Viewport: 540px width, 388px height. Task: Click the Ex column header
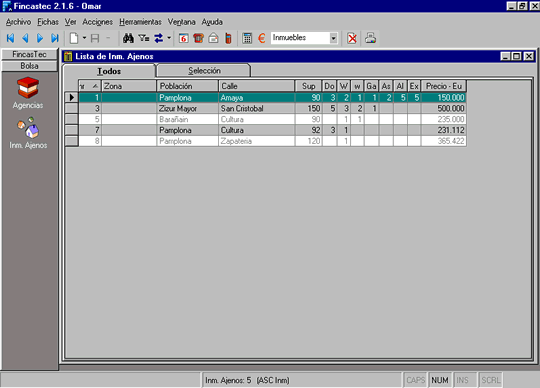click(414, 86)
